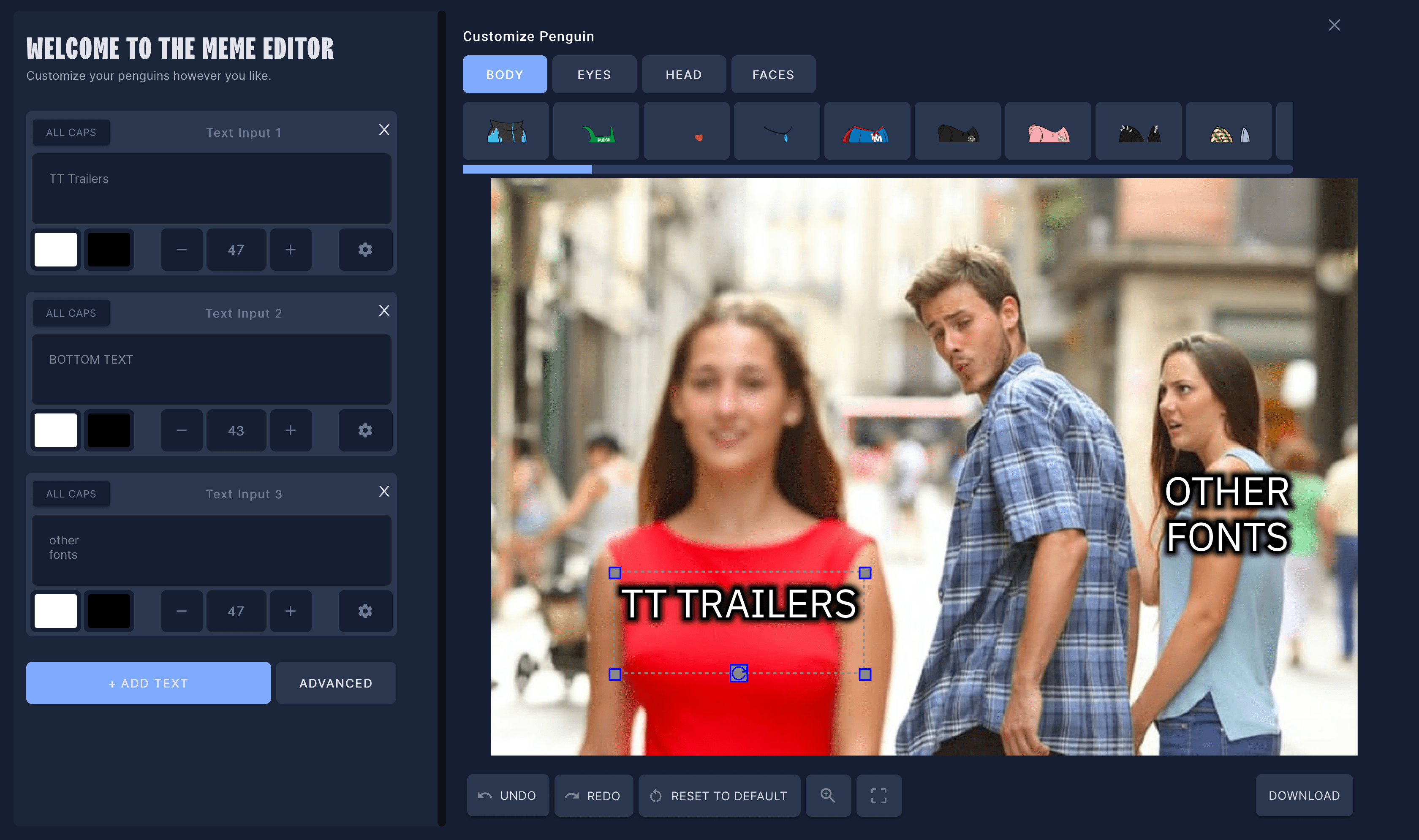1419x840 pixels.
Task: Increase font size of Text Input 1
Action: [x=291, y=250]
